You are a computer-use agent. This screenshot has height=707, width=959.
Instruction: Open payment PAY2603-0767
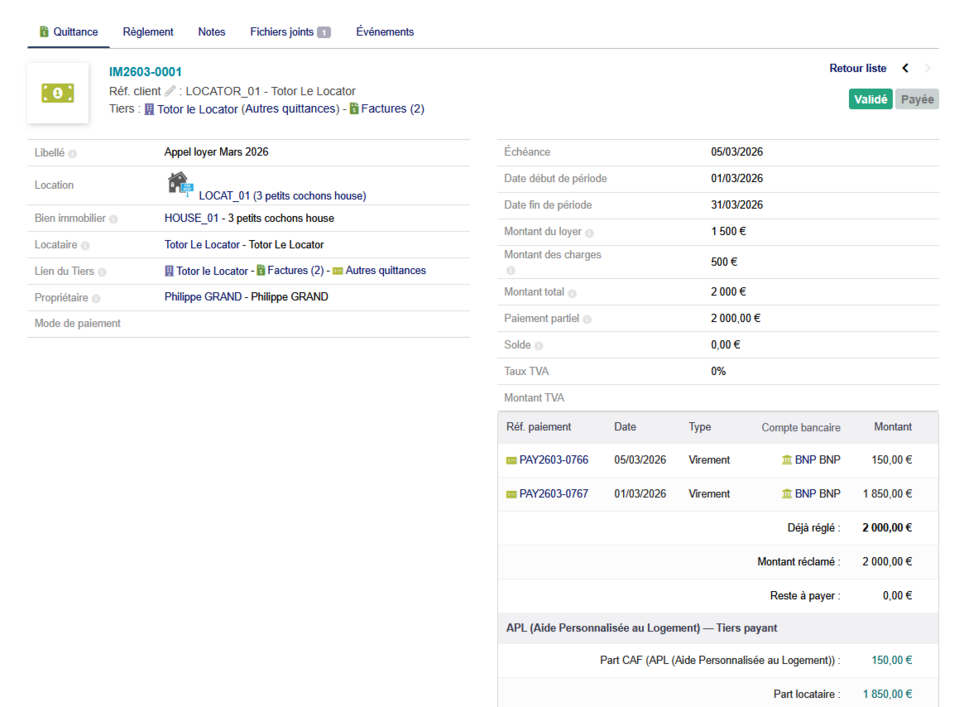point(553,494)
